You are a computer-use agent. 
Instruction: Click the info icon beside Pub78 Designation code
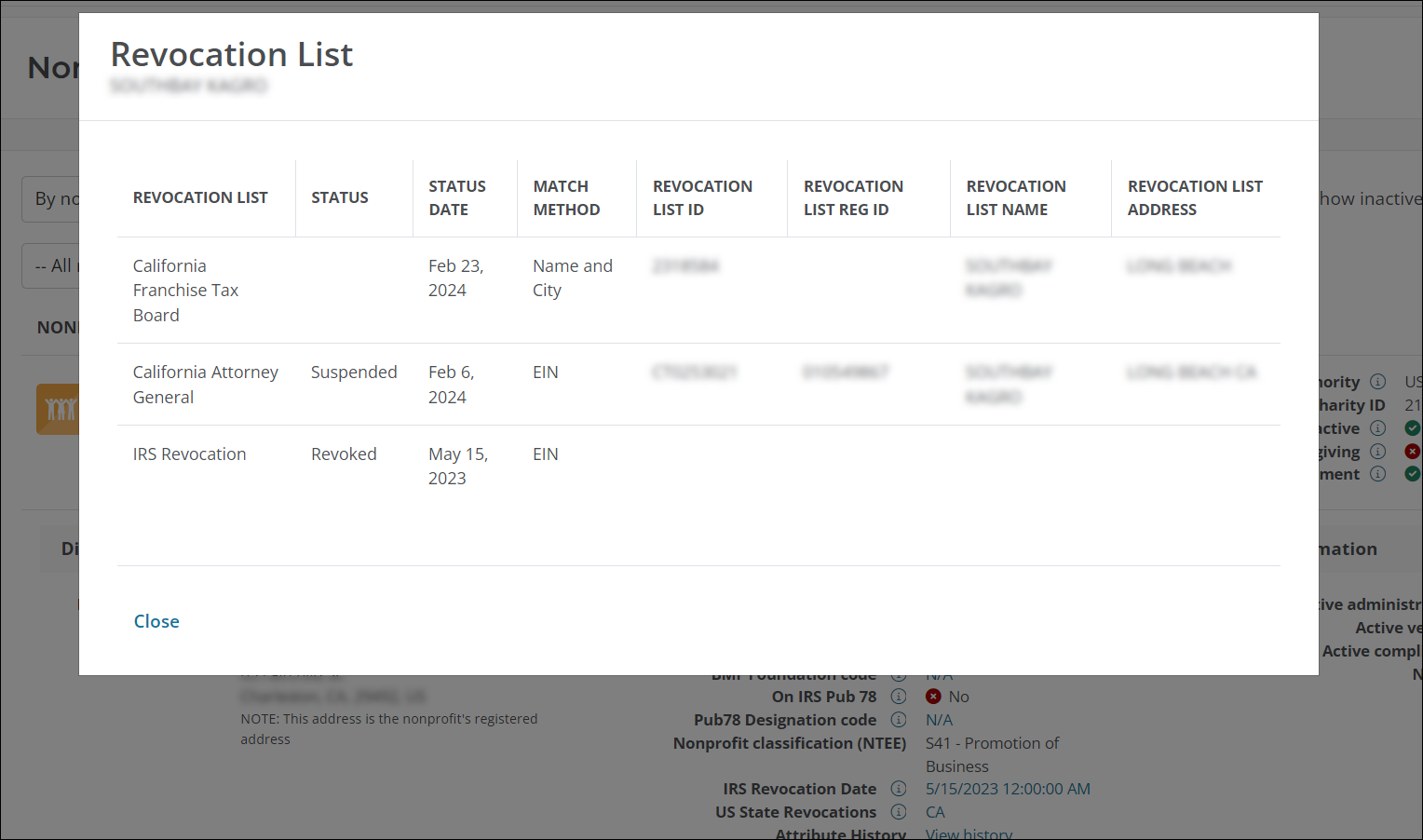point(899,720)
